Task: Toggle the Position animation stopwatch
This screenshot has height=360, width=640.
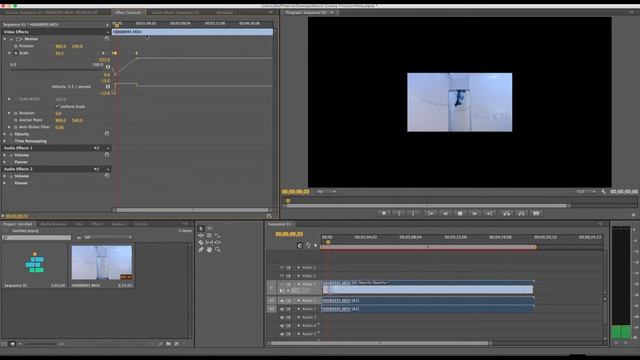Action: pyautogui.click(x=16, y=46)
